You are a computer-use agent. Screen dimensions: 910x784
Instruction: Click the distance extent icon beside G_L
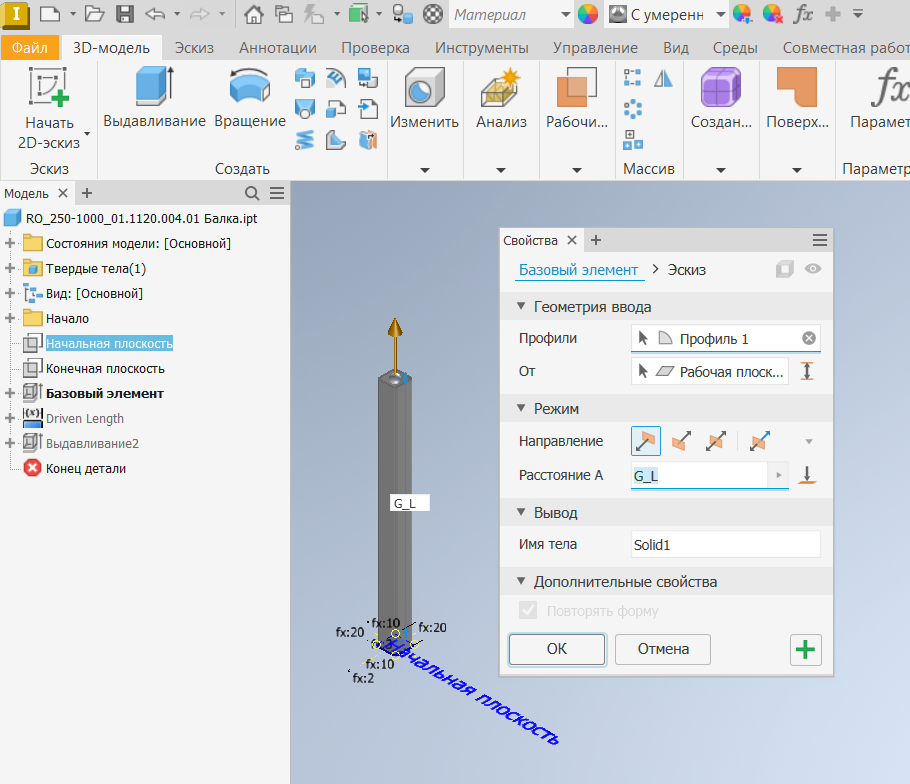point(807,475)
